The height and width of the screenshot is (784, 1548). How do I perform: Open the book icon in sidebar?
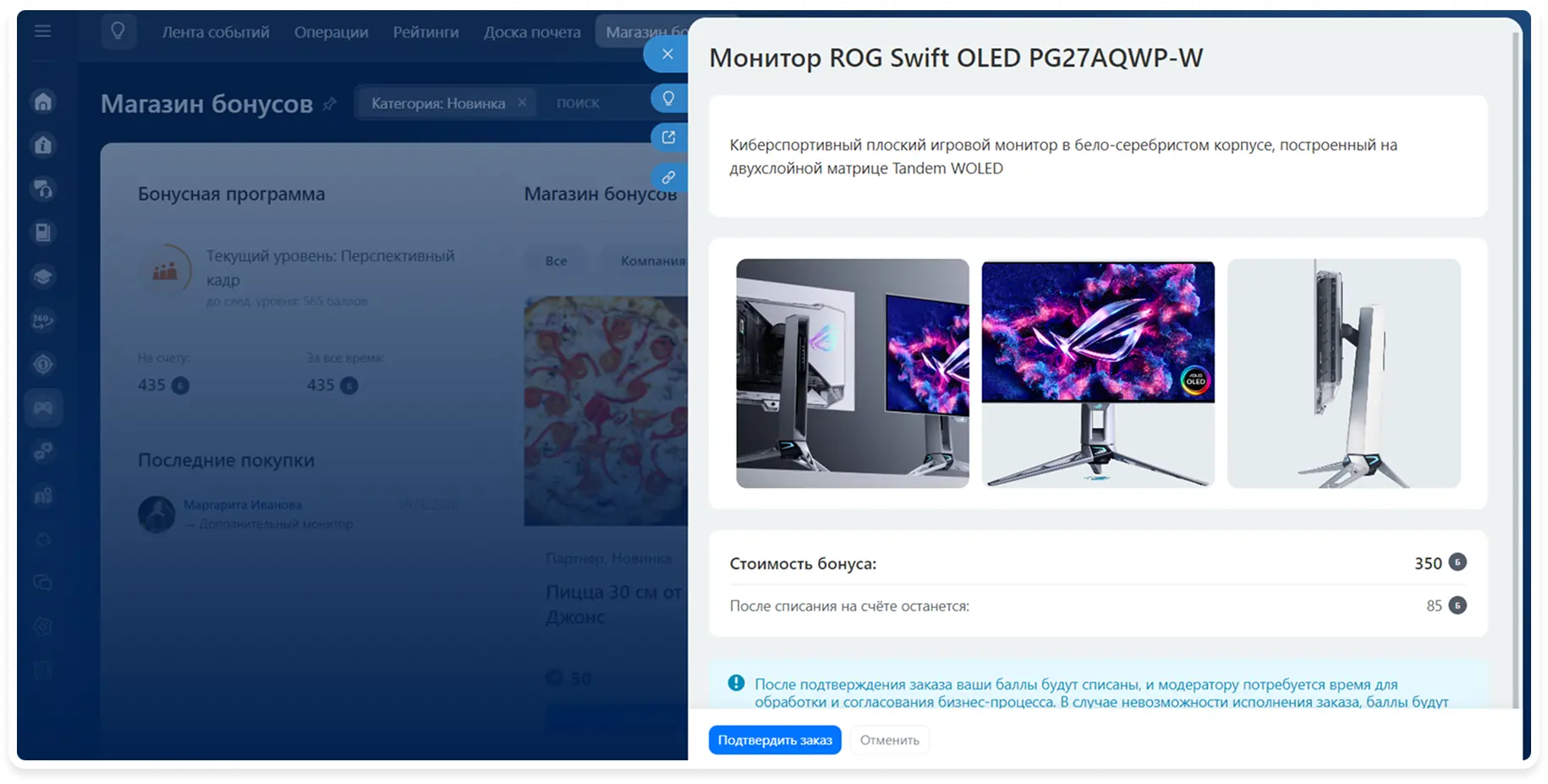tap(43, 233)
